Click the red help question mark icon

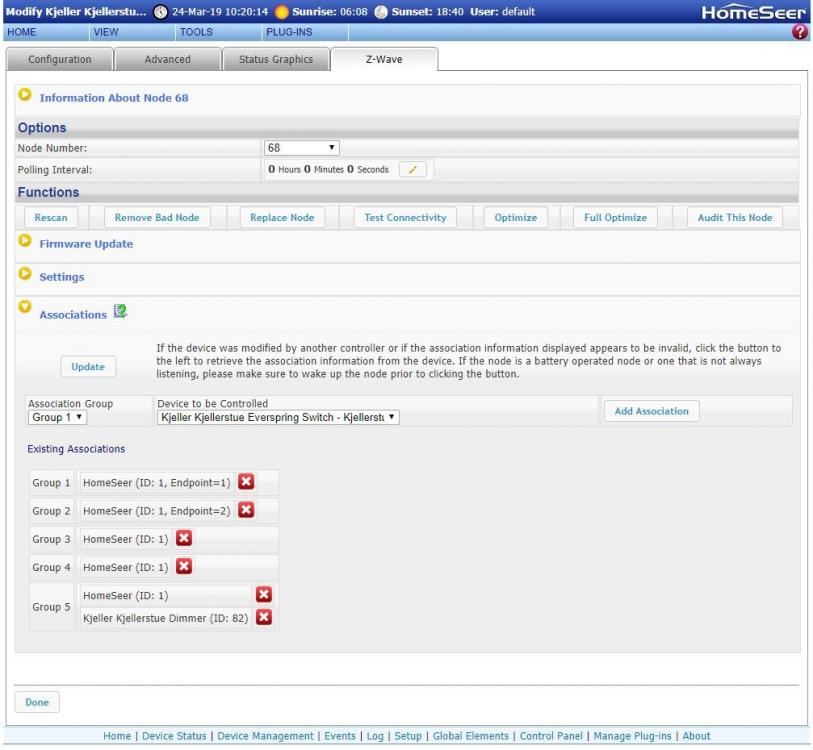click(x=800, y=32)
